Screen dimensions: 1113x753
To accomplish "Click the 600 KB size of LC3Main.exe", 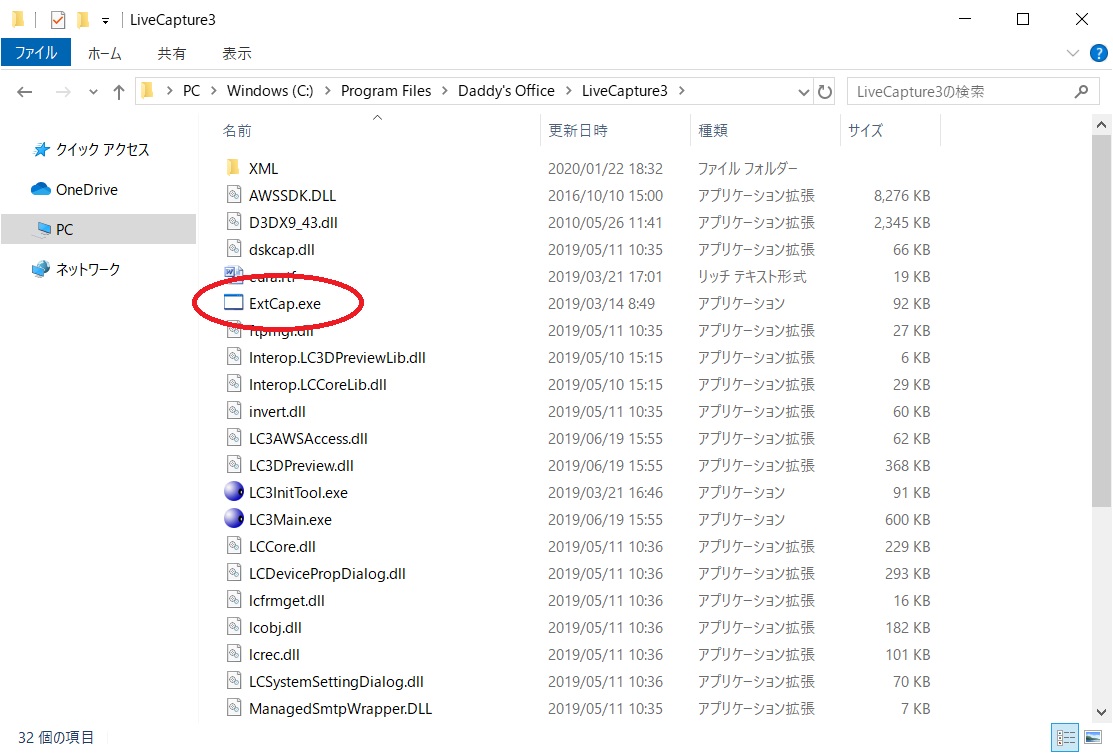I will click(x=907, y=520).
